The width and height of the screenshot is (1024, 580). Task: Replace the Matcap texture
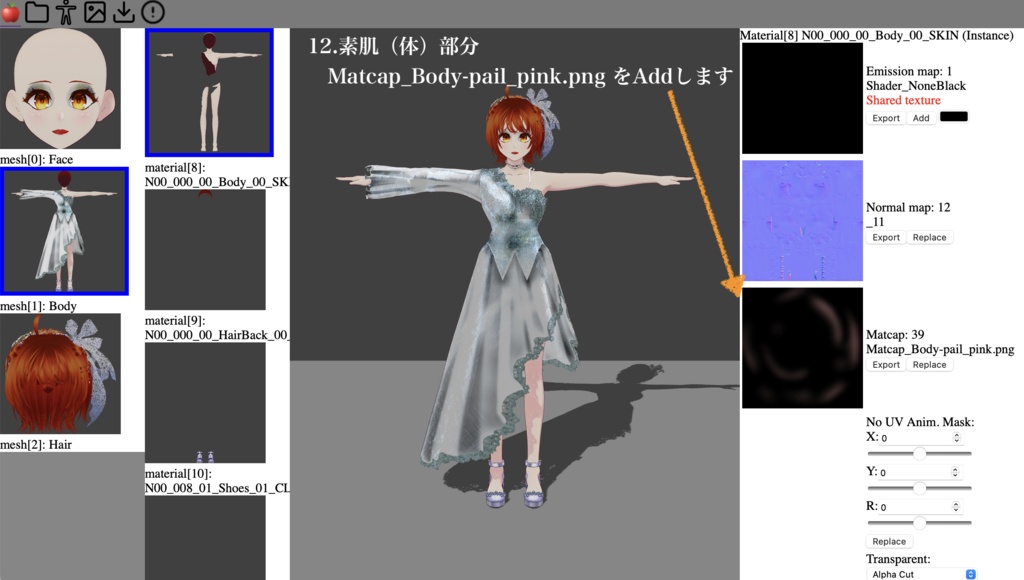929,365
